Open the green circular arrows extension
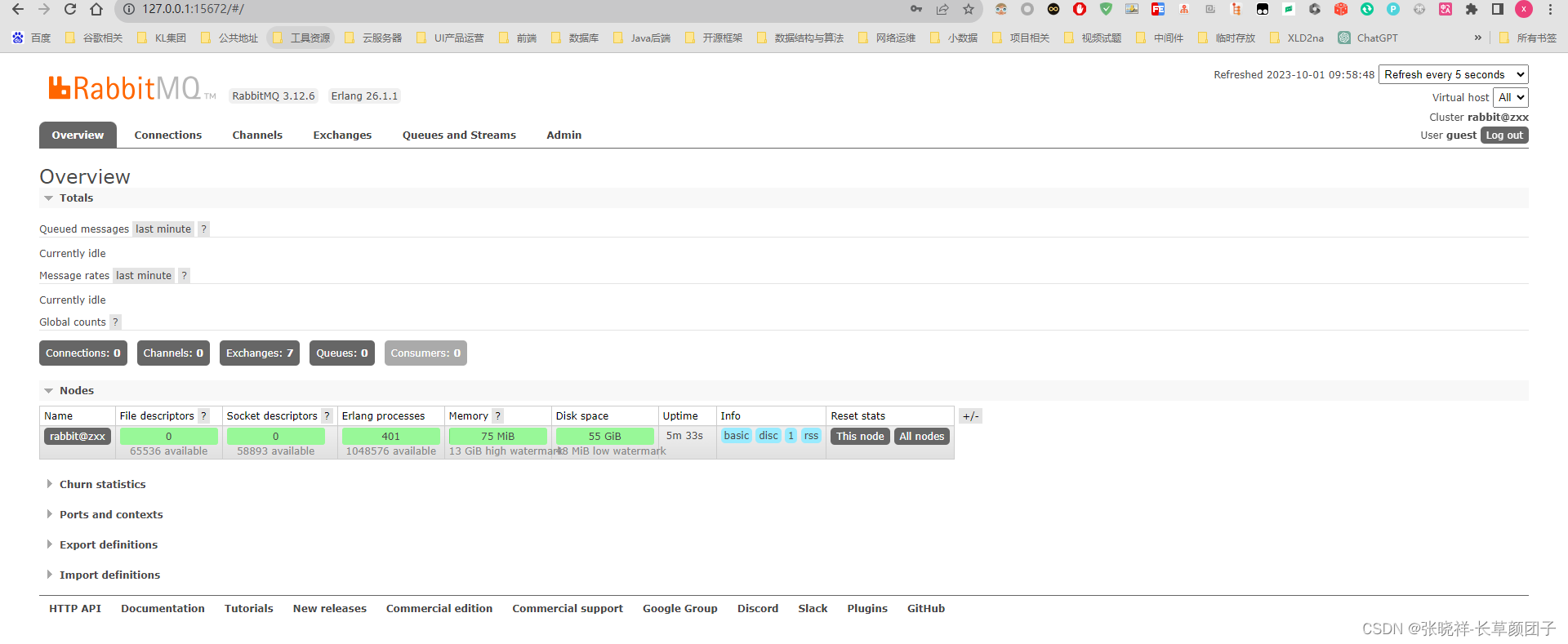 pos(1367,10)
